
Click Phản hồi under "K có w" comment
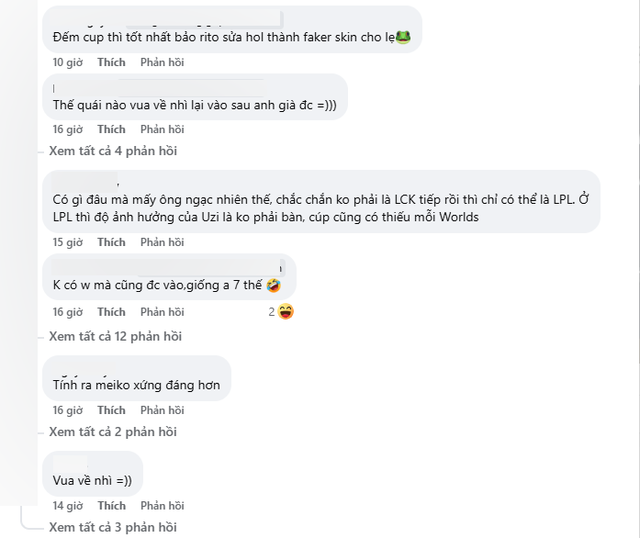pyautogui.click(x=162, y=313)
